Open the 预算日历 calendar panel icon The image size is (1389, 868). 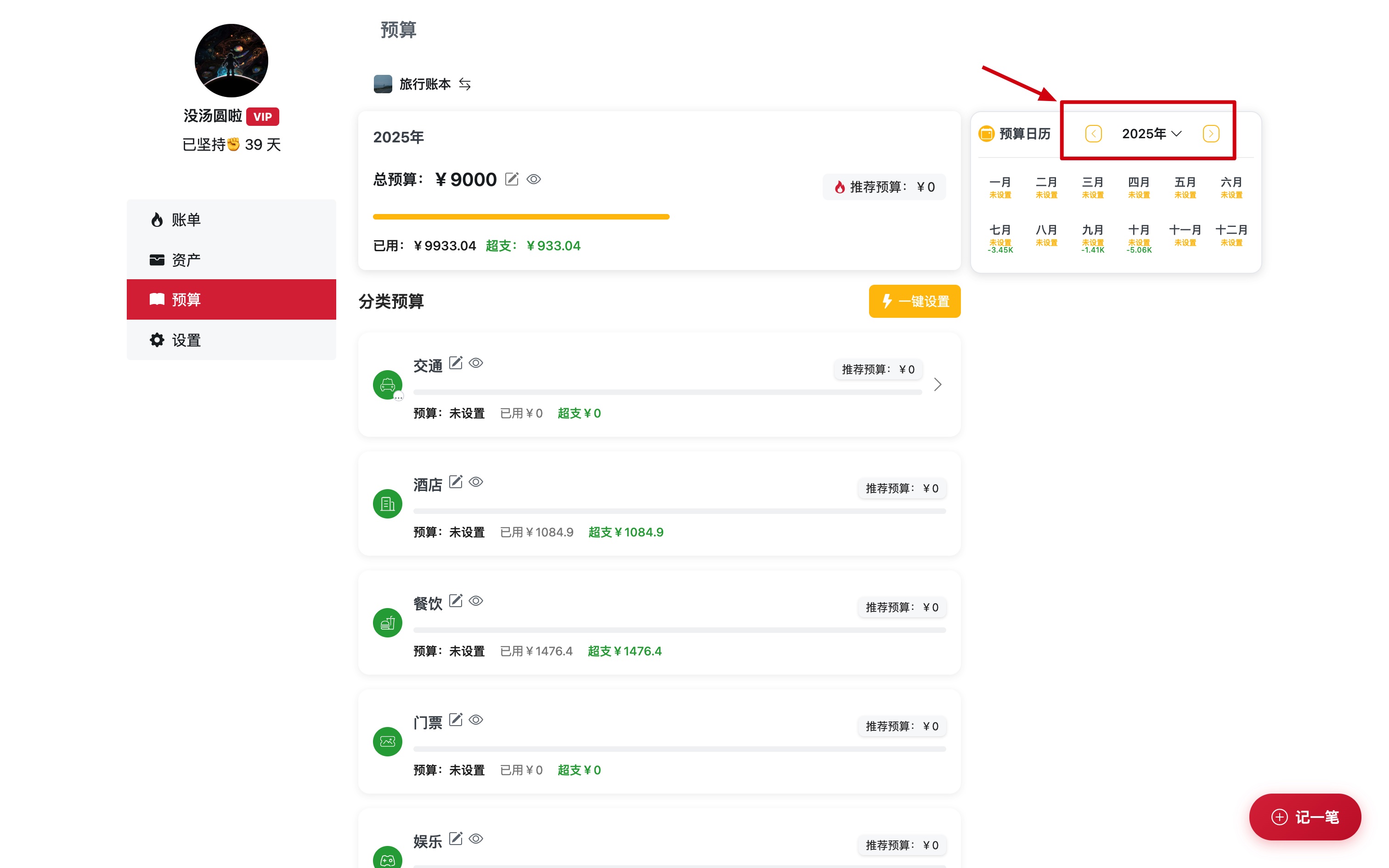pos(986,133)
